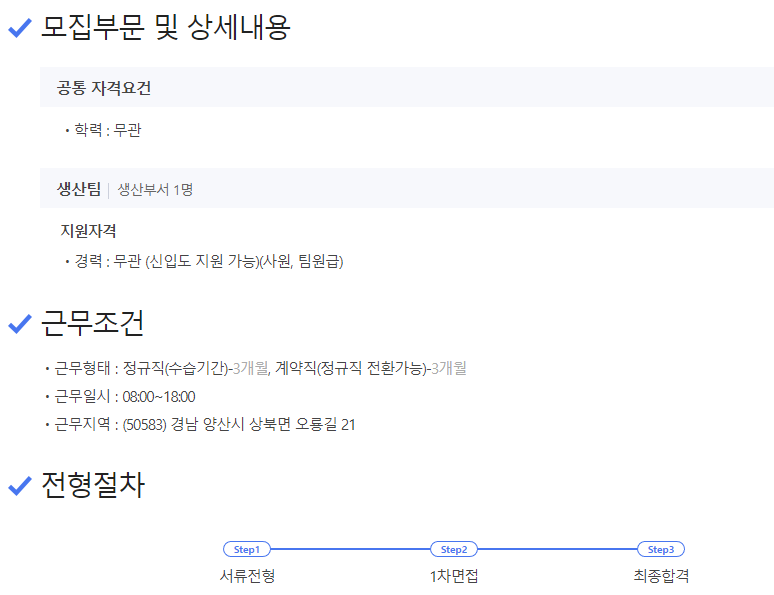Select the Step2 badge
The width and height of the screenshot is (774, 595).
pyautogui.click(x=454, y=549)
